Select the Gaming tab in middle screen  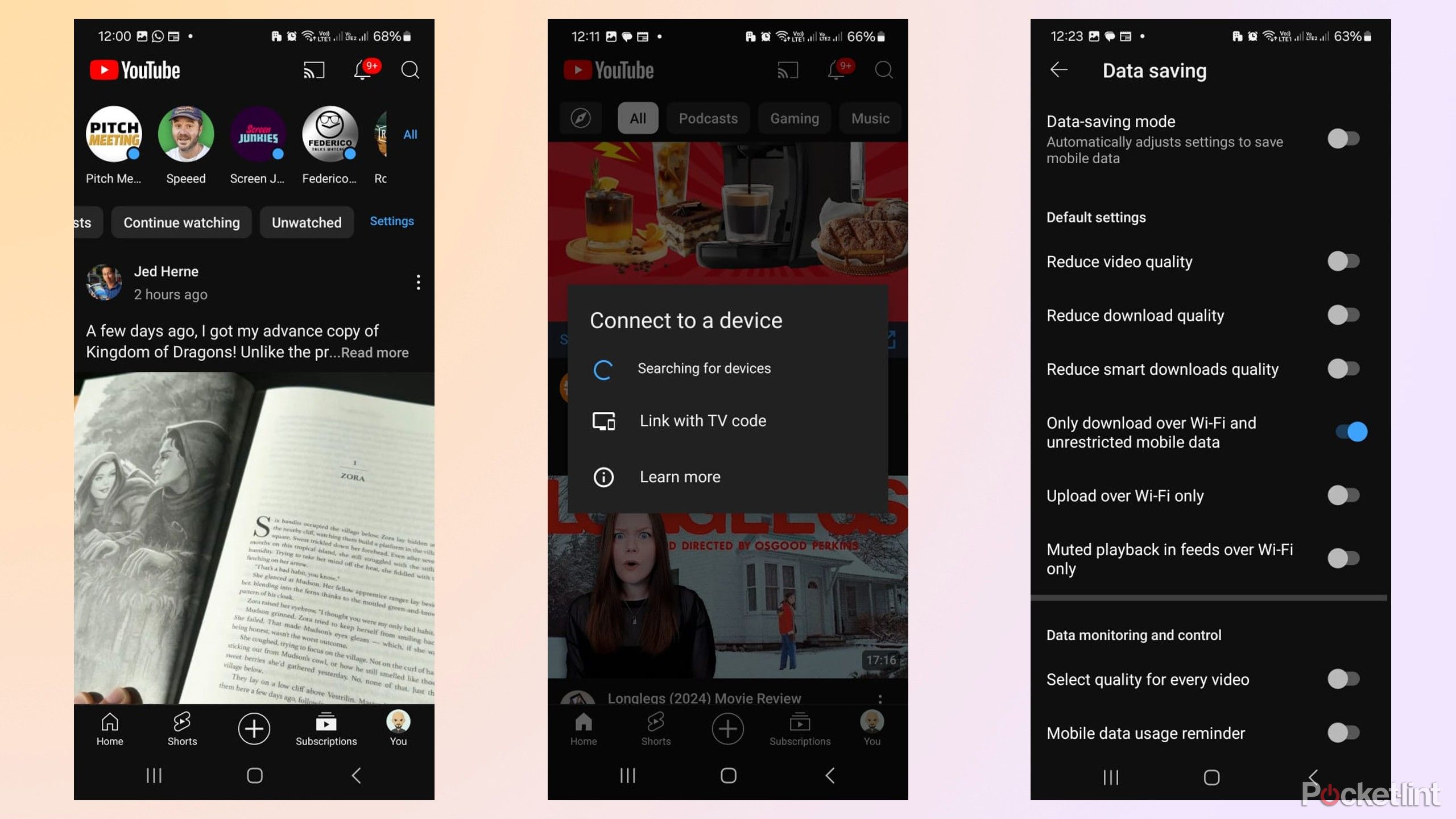(x=795, y=118)
